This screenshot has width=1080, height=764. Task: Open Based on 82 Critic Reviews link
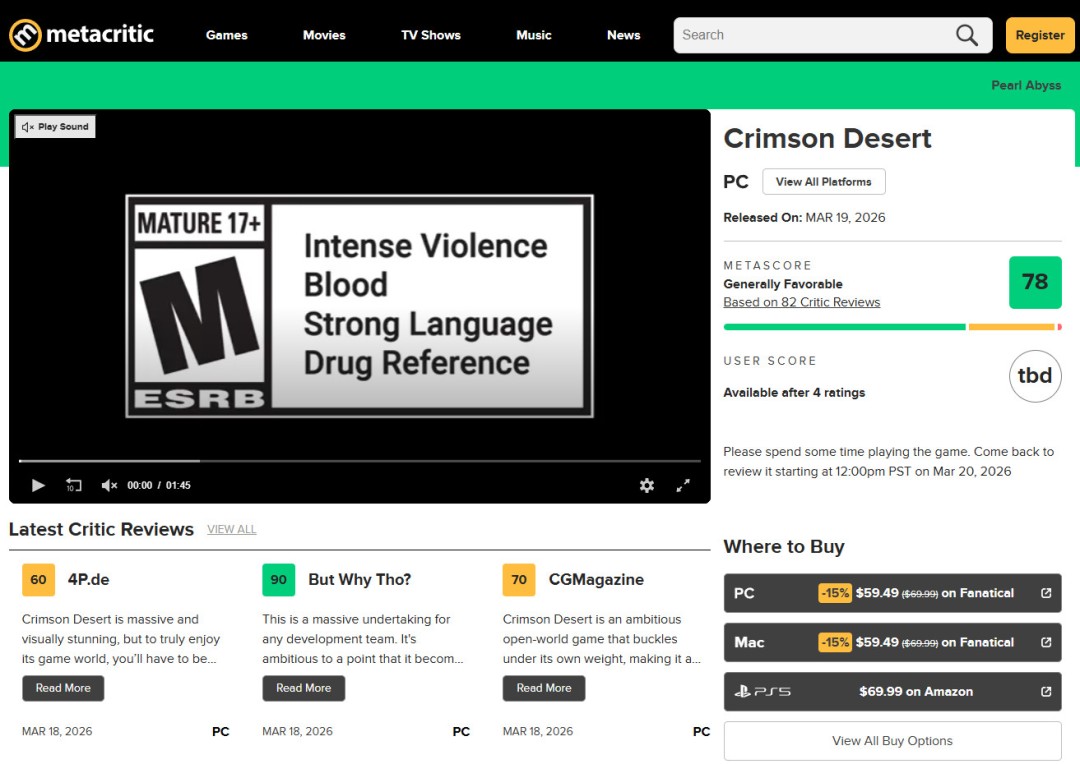(802, 302)
